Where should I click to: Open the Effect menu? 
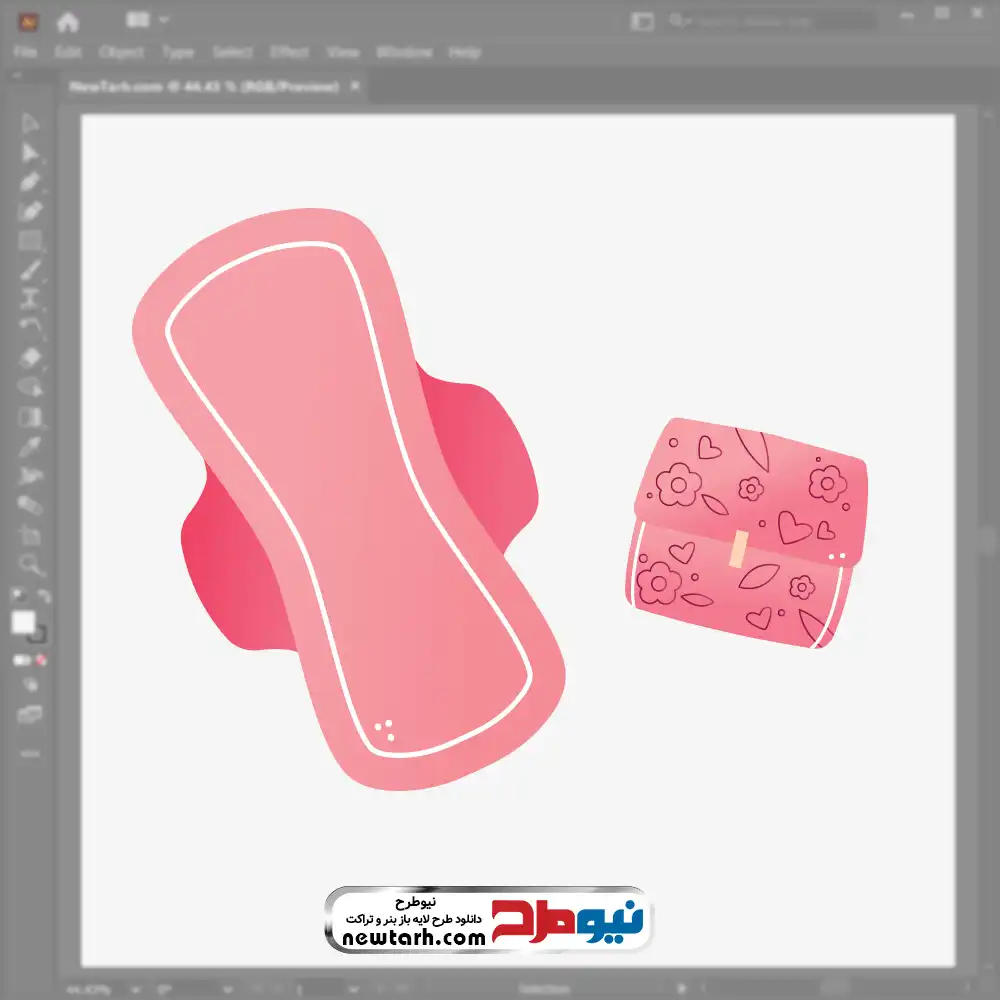pos(289,52)
